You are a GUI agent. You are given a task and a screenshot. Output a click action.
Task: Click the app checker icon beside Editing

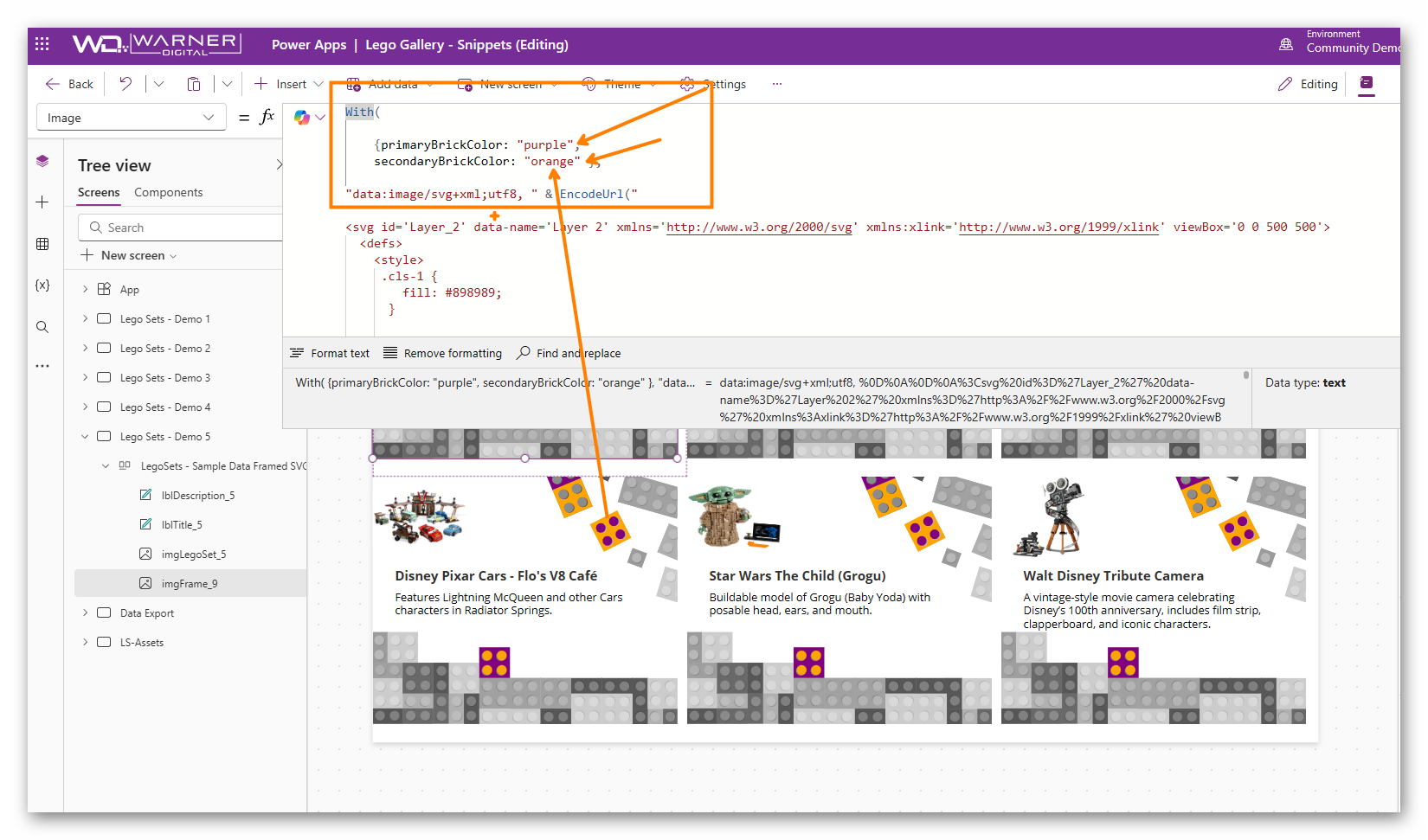(x=1367, y=84)
